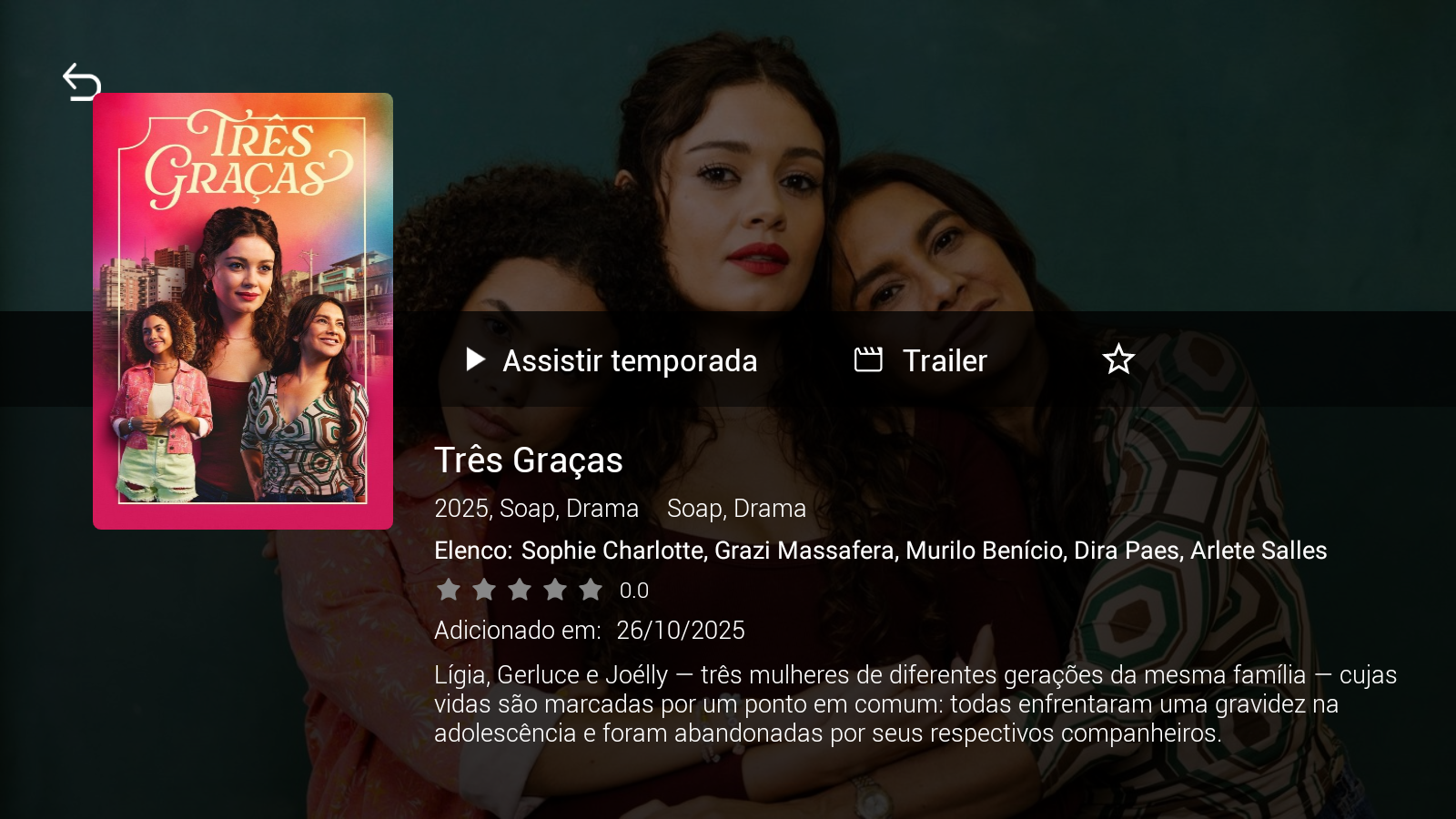Open the Trailer text button
Screen dimensions: 1456x819
pyautogui.click(x=945, y=360)
